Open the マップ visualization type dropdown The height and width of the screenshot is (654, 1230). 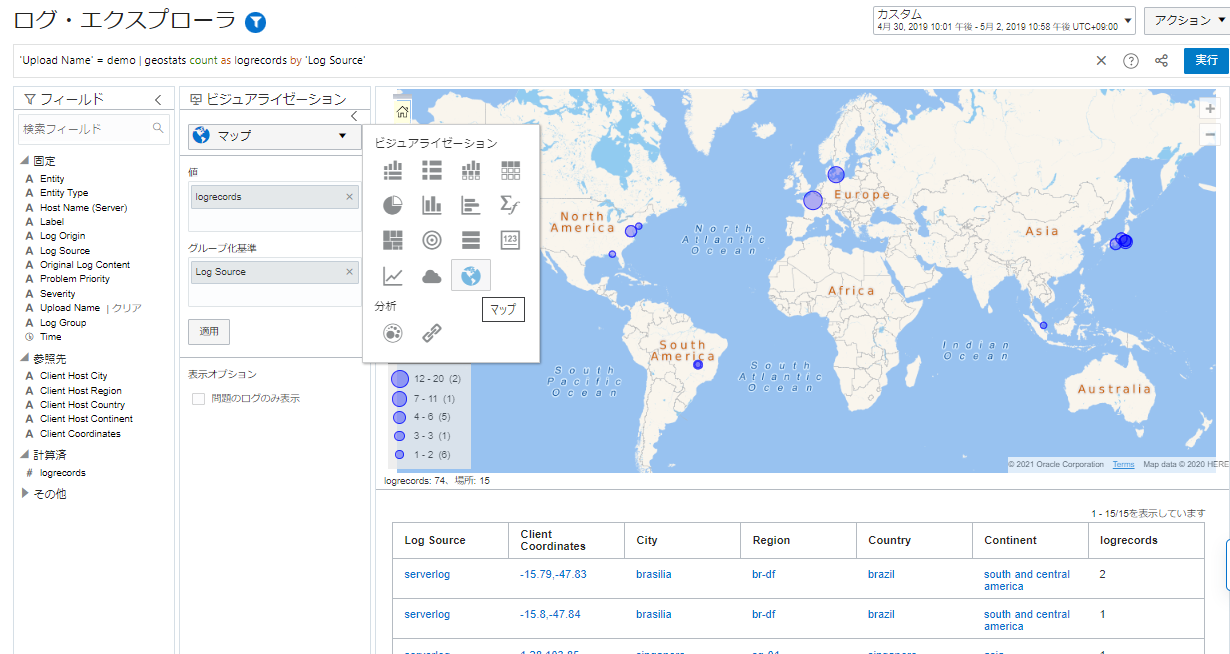[x=274, y=136]
